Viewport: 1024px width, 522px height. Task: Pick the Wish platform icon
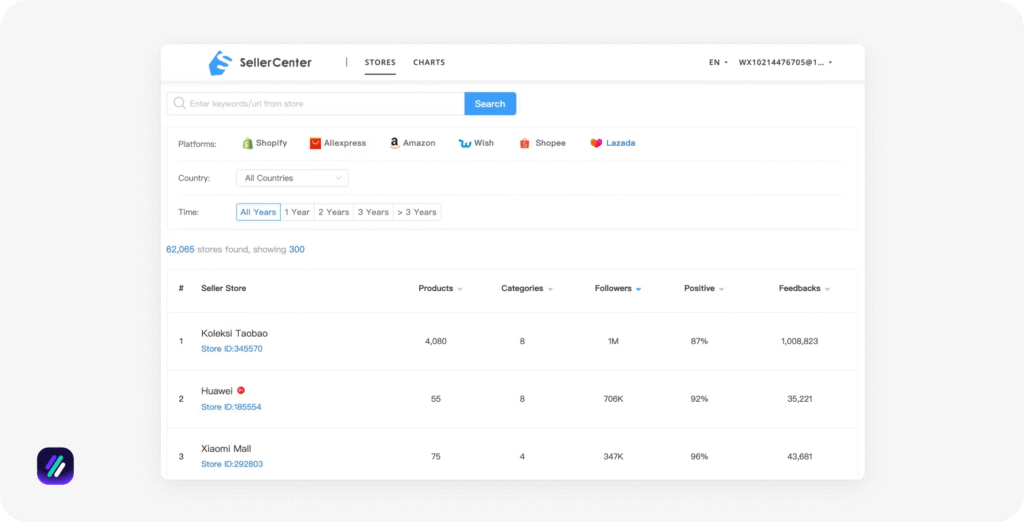click(465, 143)
